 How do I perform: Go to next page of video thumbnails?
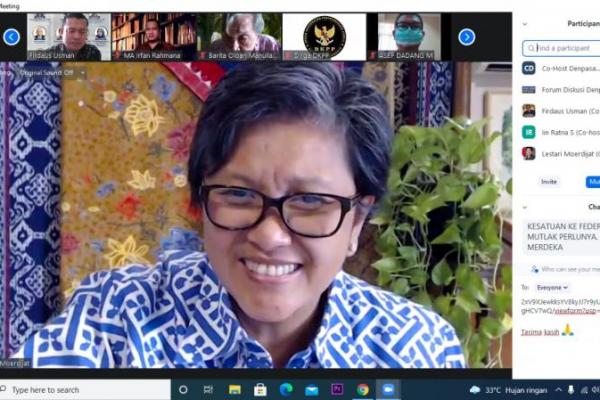(x=466, y=37)
